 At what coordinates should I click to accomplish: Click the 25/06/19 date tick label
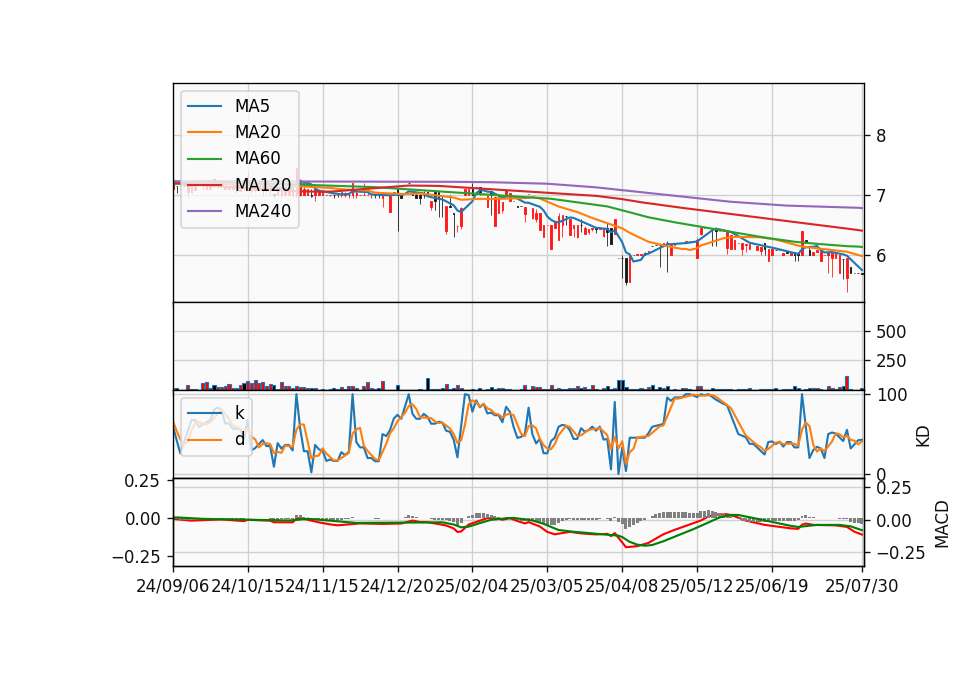(771, 586)
